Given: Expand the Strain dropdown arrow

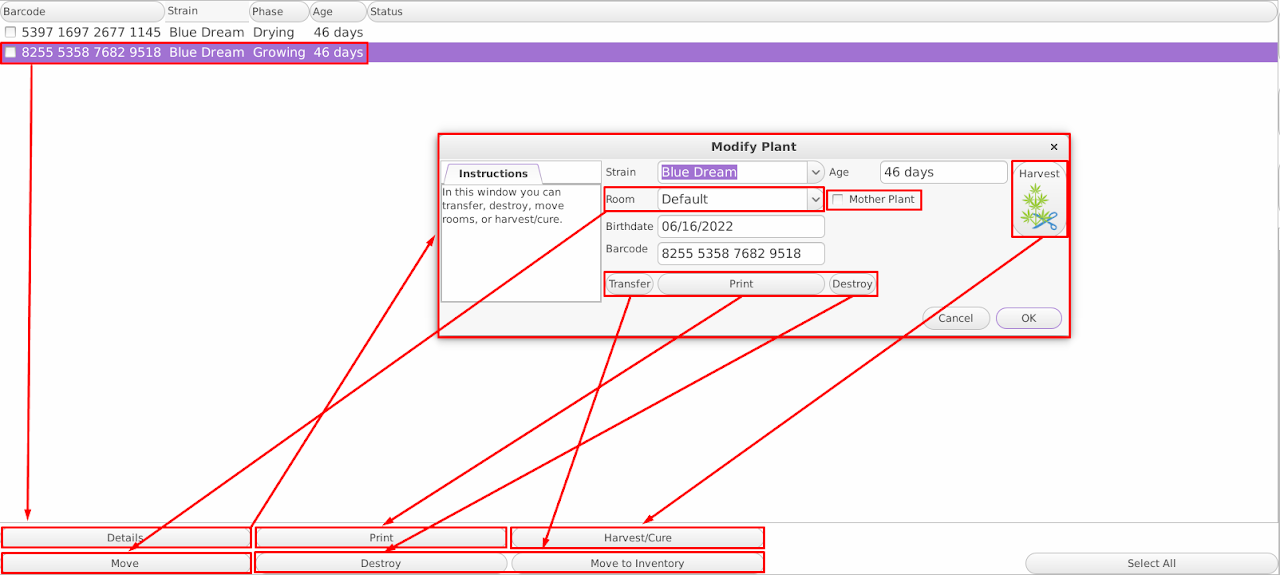Looking at the screenshot, I should pos(815,172).
